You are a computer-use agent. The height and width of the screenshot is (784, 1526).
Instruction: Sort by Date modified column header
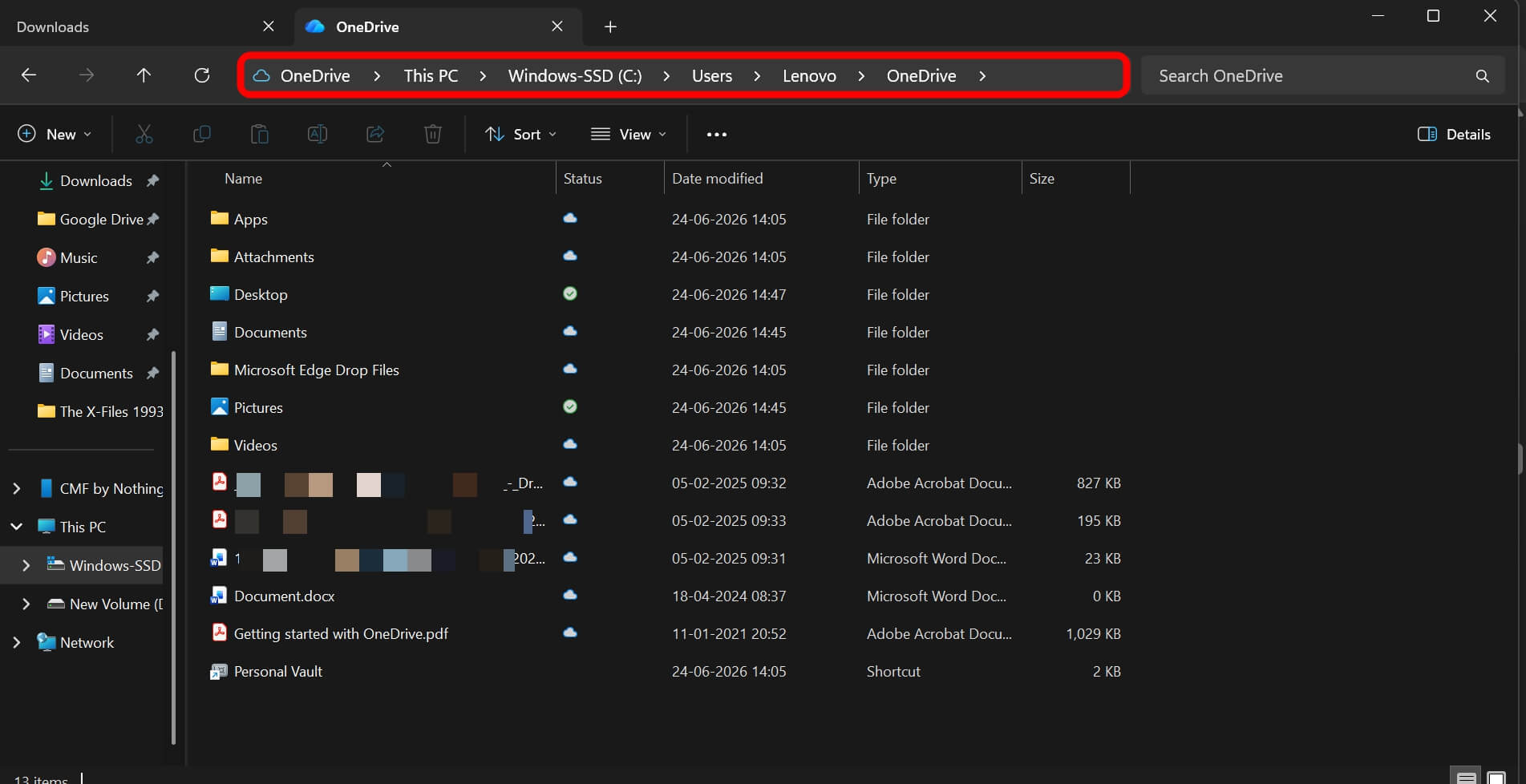pyautogui.click(x=717, y=179)
